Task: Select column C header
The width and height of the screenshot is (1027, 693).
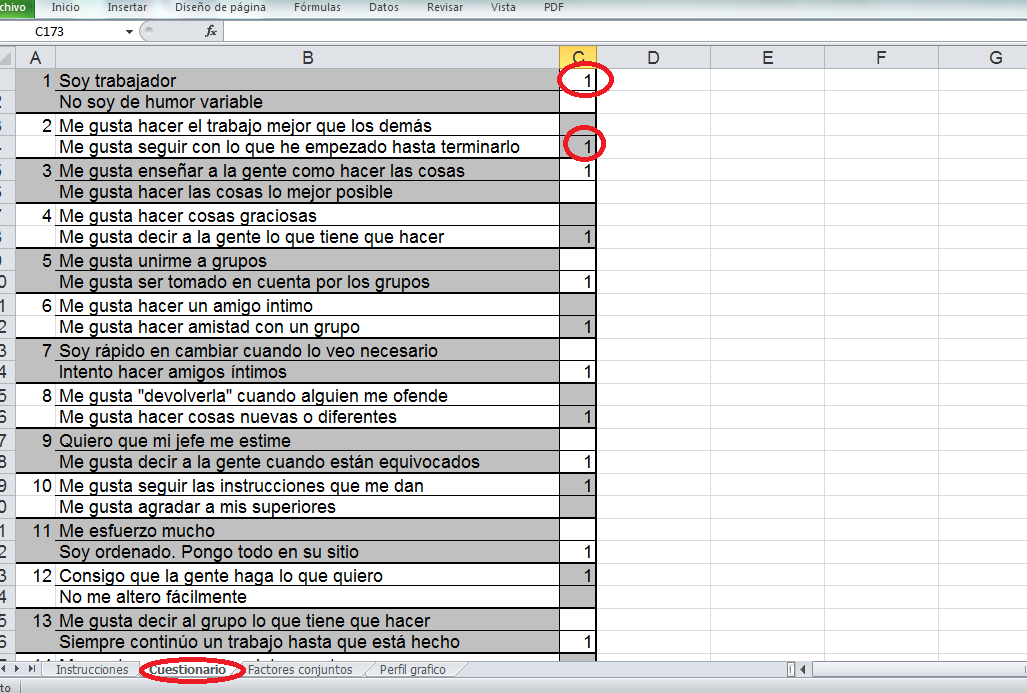Action: pyautogui.click(x=578, y=58)
